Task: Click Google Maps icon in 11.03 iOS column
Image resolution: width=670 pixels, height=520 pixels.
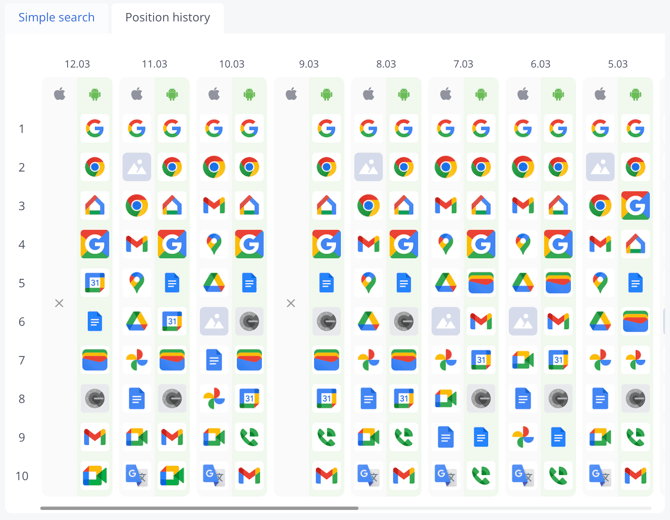Action: [x=137, y=283]
